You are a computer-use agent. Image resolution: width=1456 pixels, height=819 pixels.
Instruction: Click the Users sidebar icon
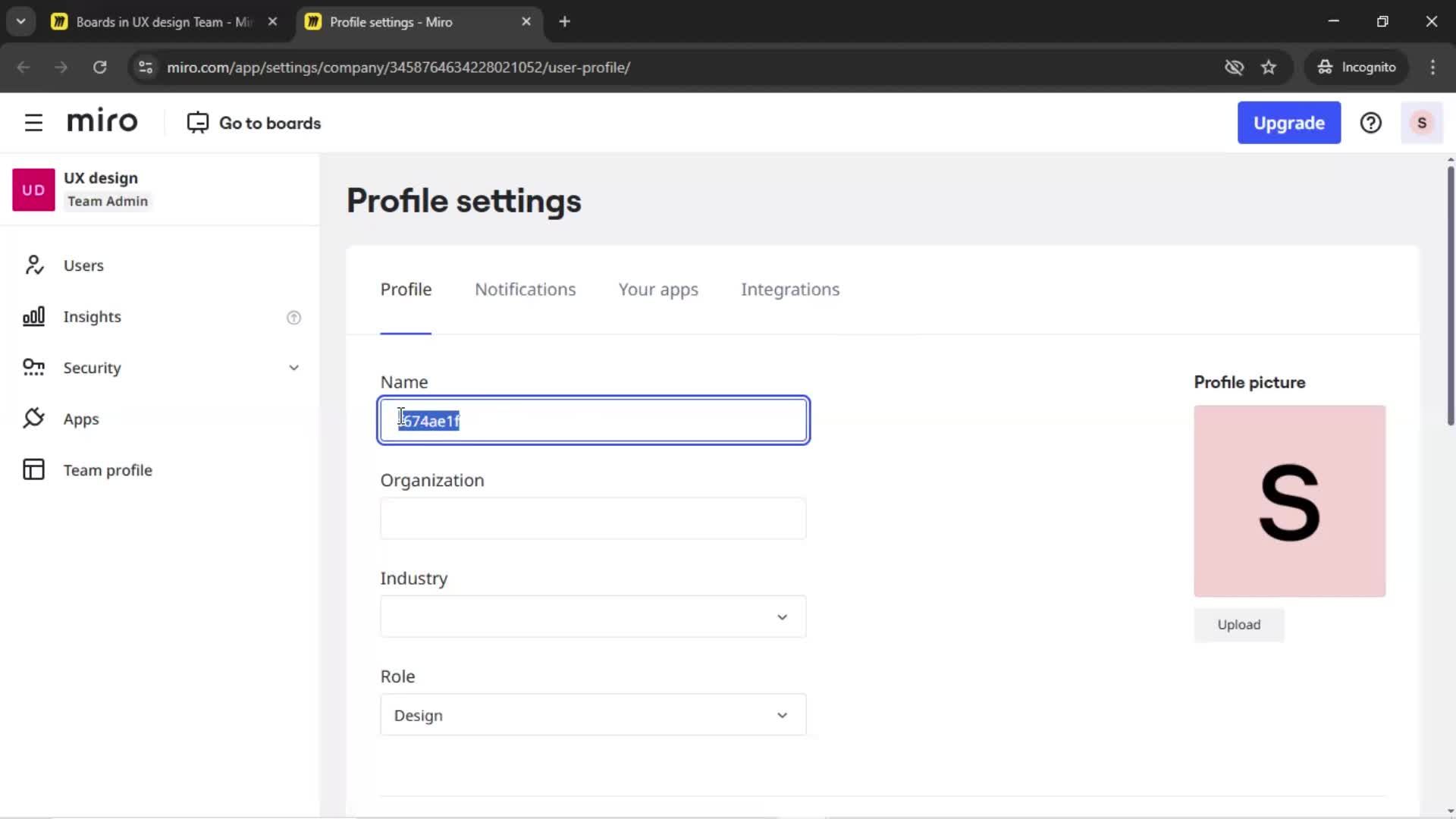pyautogui.click(x=33, y=265)
